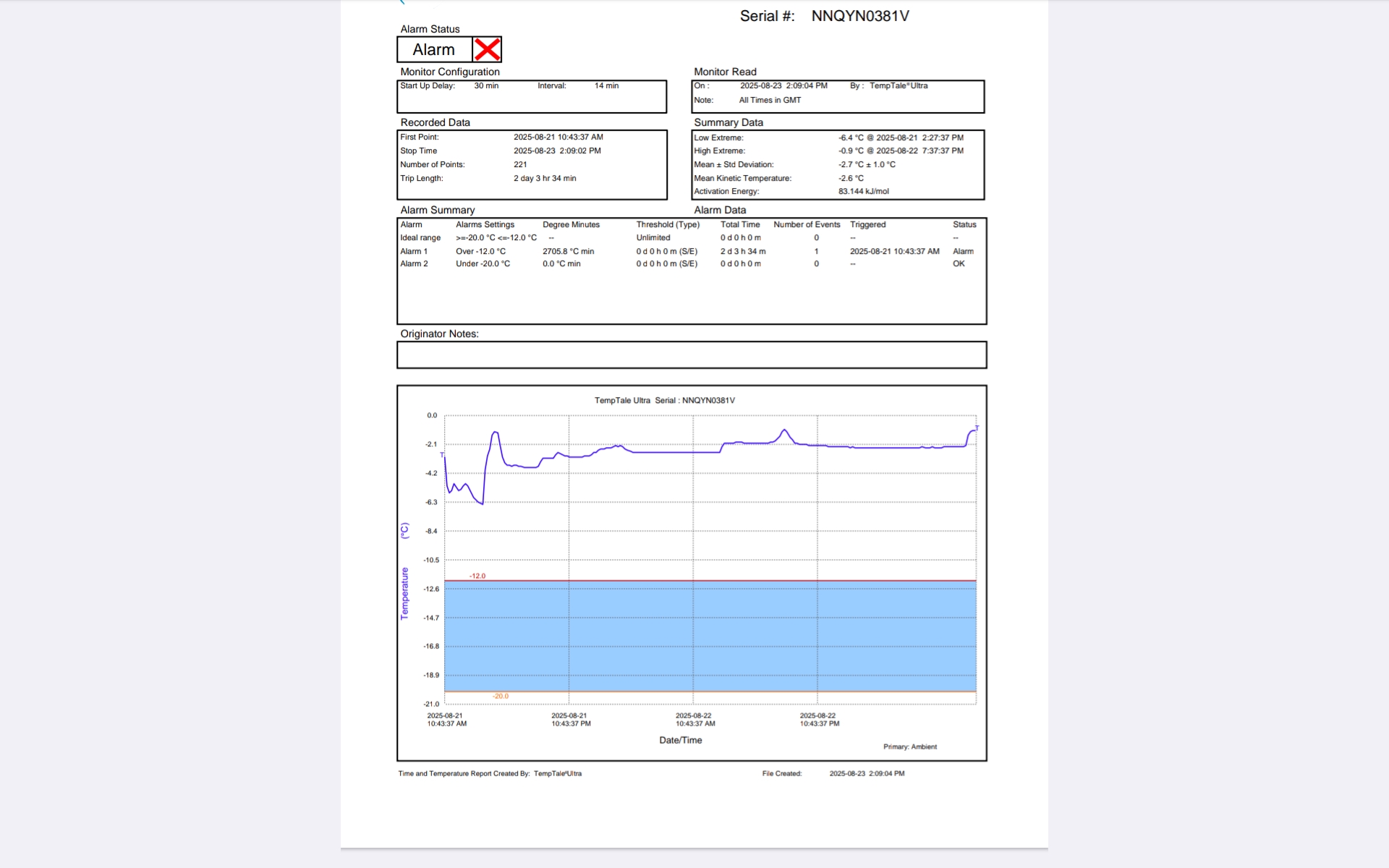Click the chart title TempTale Ultra Serial
1389x868 pixels.
click(x=664, y=400)
